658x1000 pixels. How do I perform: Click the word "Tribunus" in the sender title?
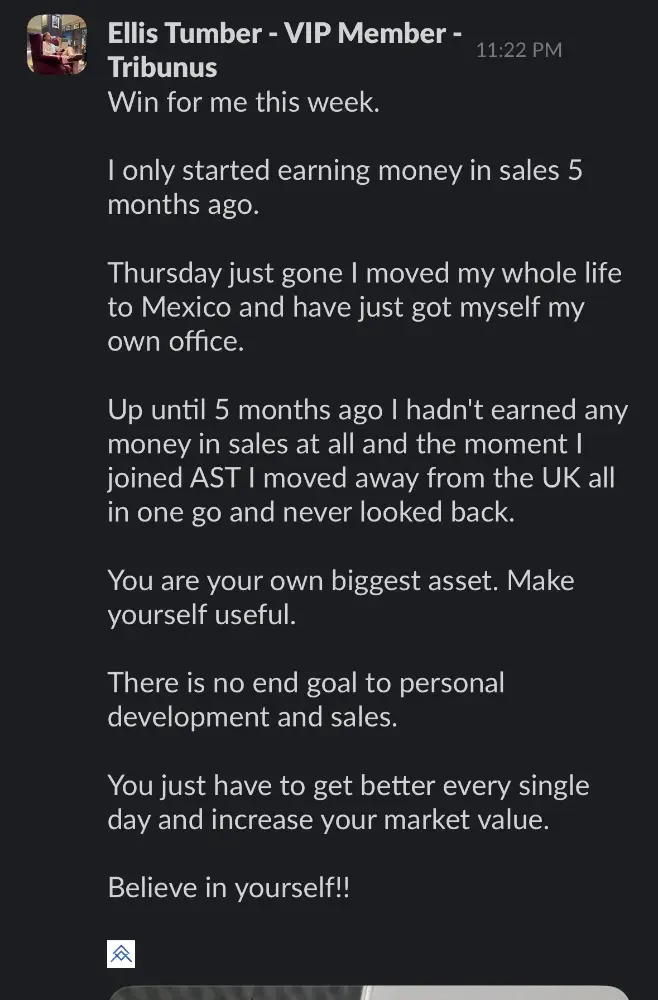pos(162,68)
